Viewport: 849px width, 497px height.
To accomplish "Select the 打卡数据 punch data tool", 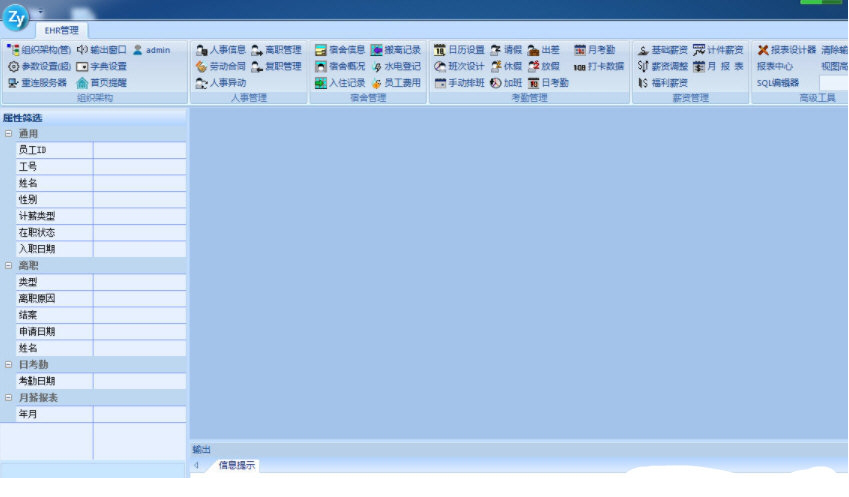I will 599,66.
